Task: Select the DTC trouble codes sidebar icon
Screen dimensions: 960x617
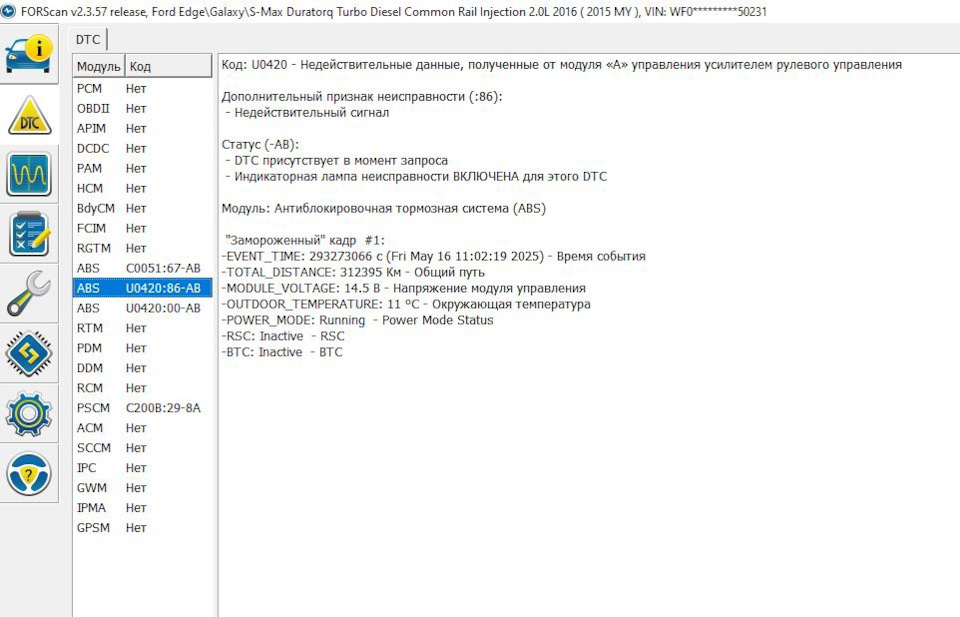Action: pos(28,114)
